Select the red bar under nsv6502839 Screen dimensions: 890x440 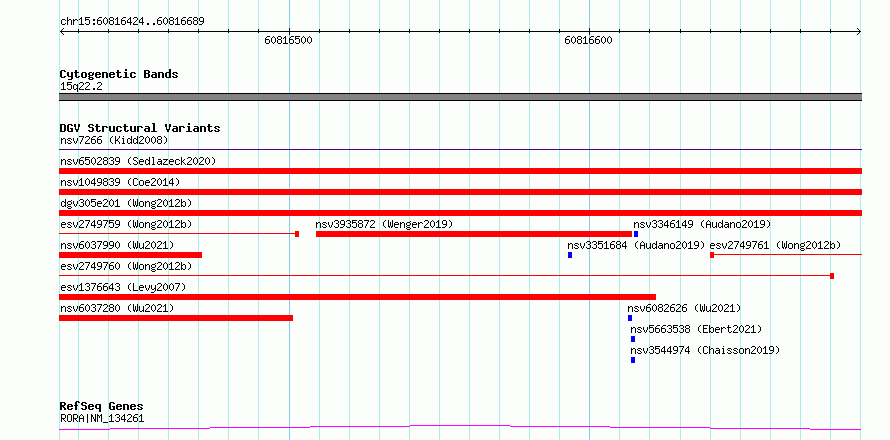460,171
